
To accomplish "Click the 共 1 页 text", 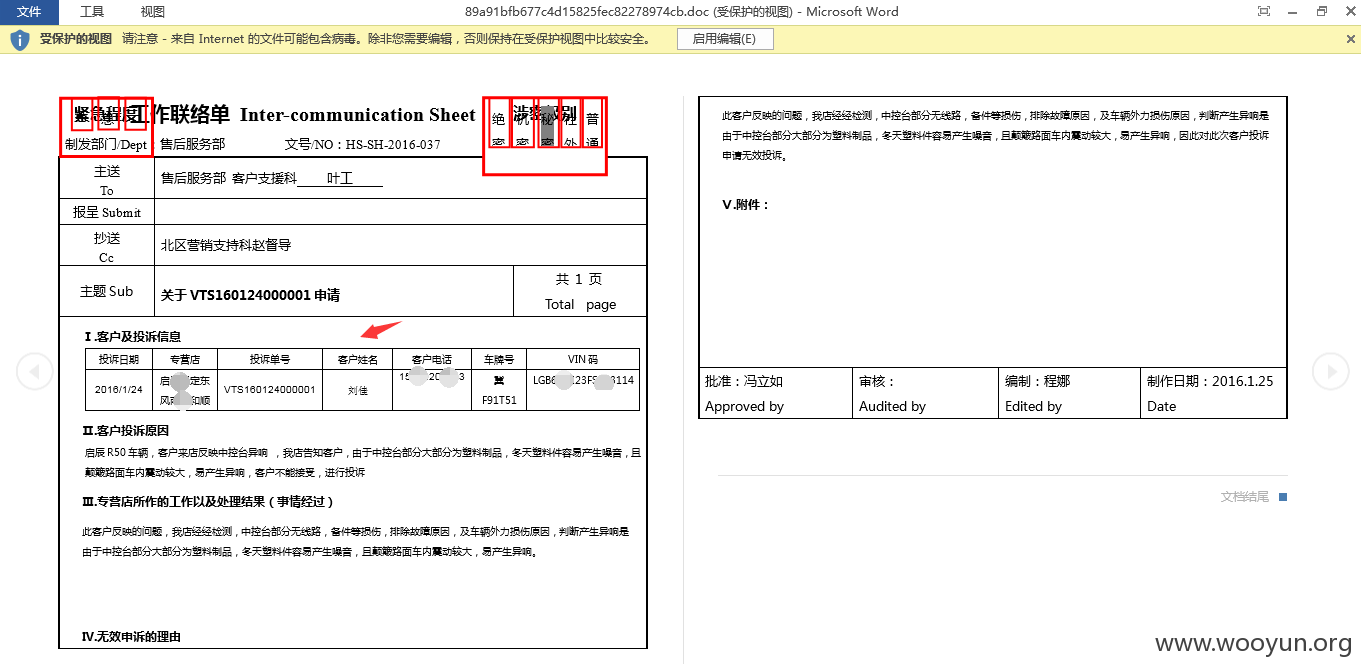I will (x=579, y=279).
